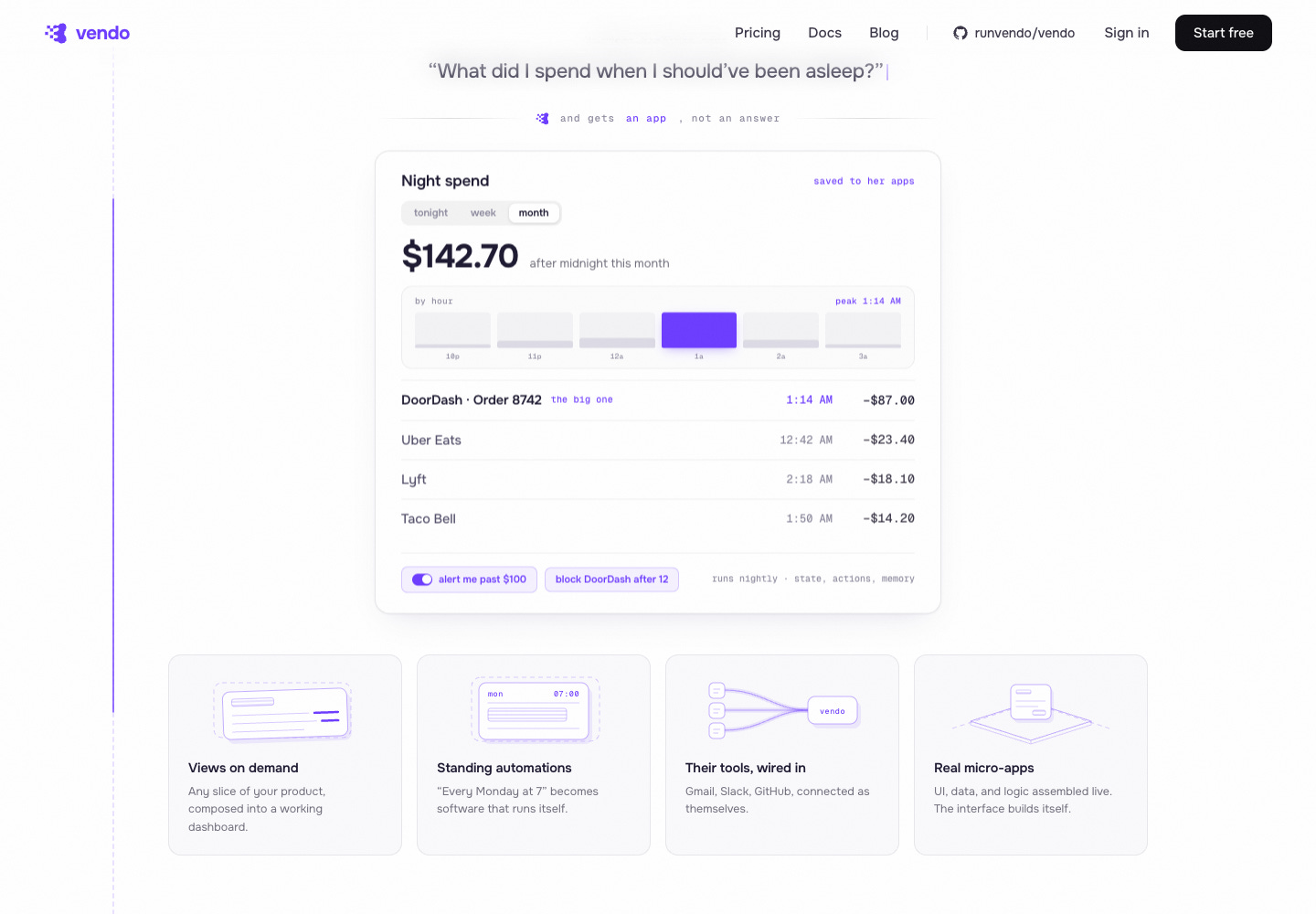Click the vendo wordmark in header
Screen dimensions: 1316x914
pyautogui.click(x=102, y=33)
